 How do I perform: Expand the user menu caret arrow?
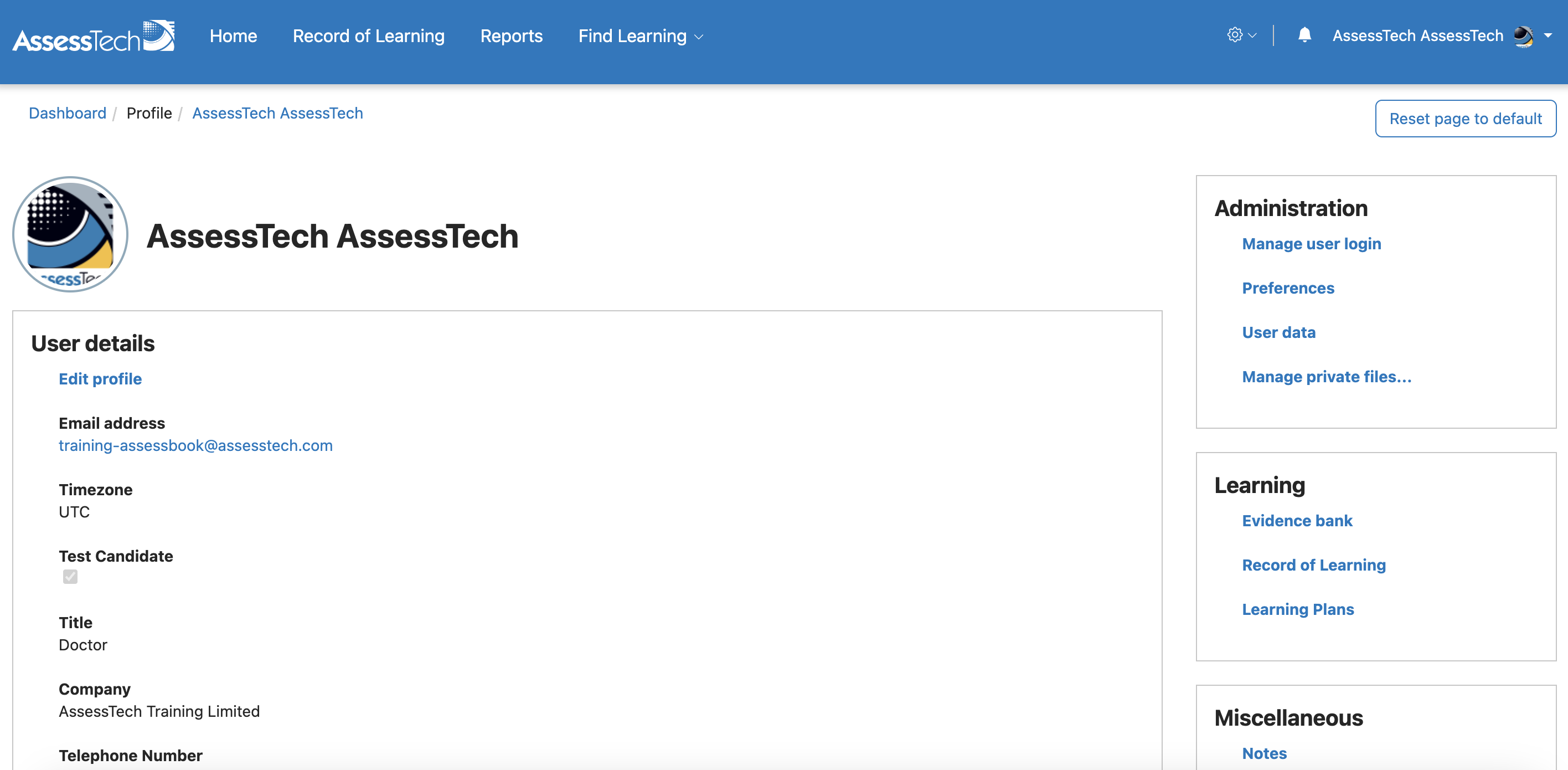tap(1548, 36)
